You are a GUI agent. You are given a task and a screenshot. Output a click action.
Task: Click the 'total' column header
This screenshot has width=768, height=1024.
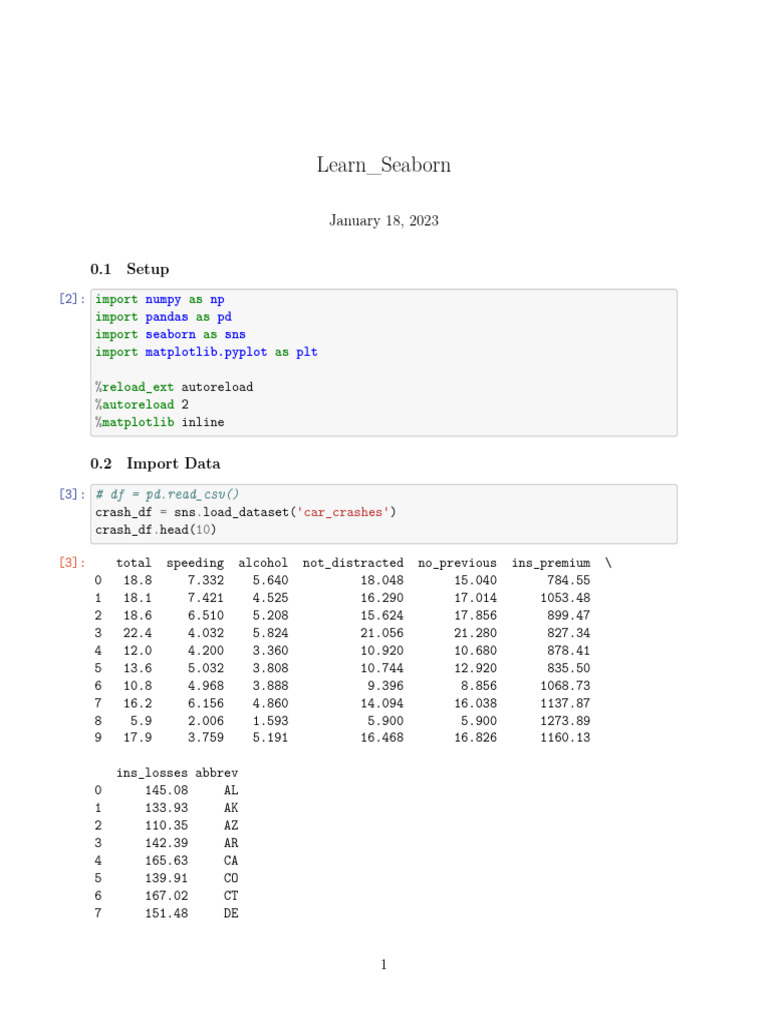point(133,563)
